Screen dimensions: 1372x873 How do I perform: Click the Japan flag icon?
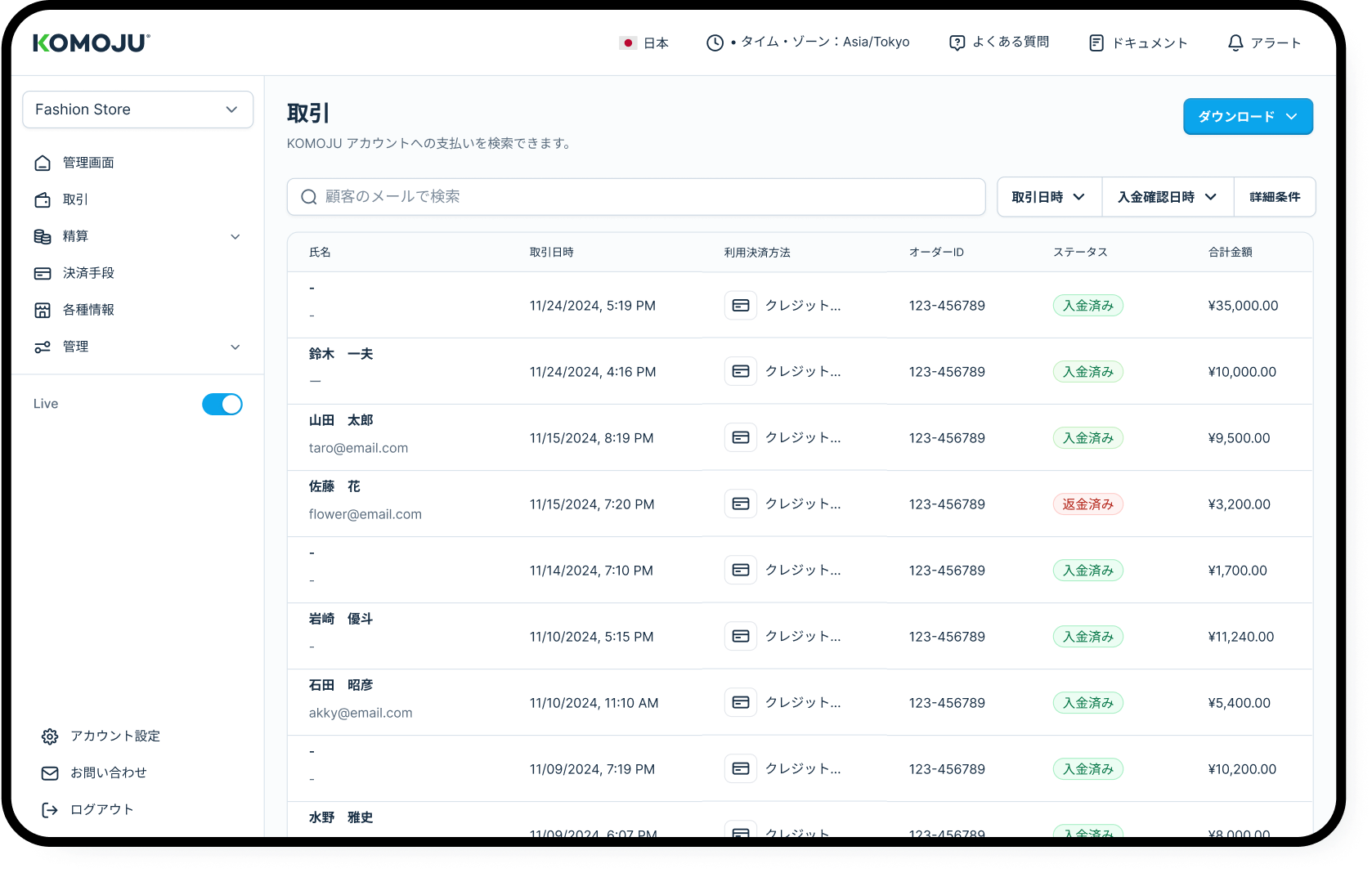[628, 43]
